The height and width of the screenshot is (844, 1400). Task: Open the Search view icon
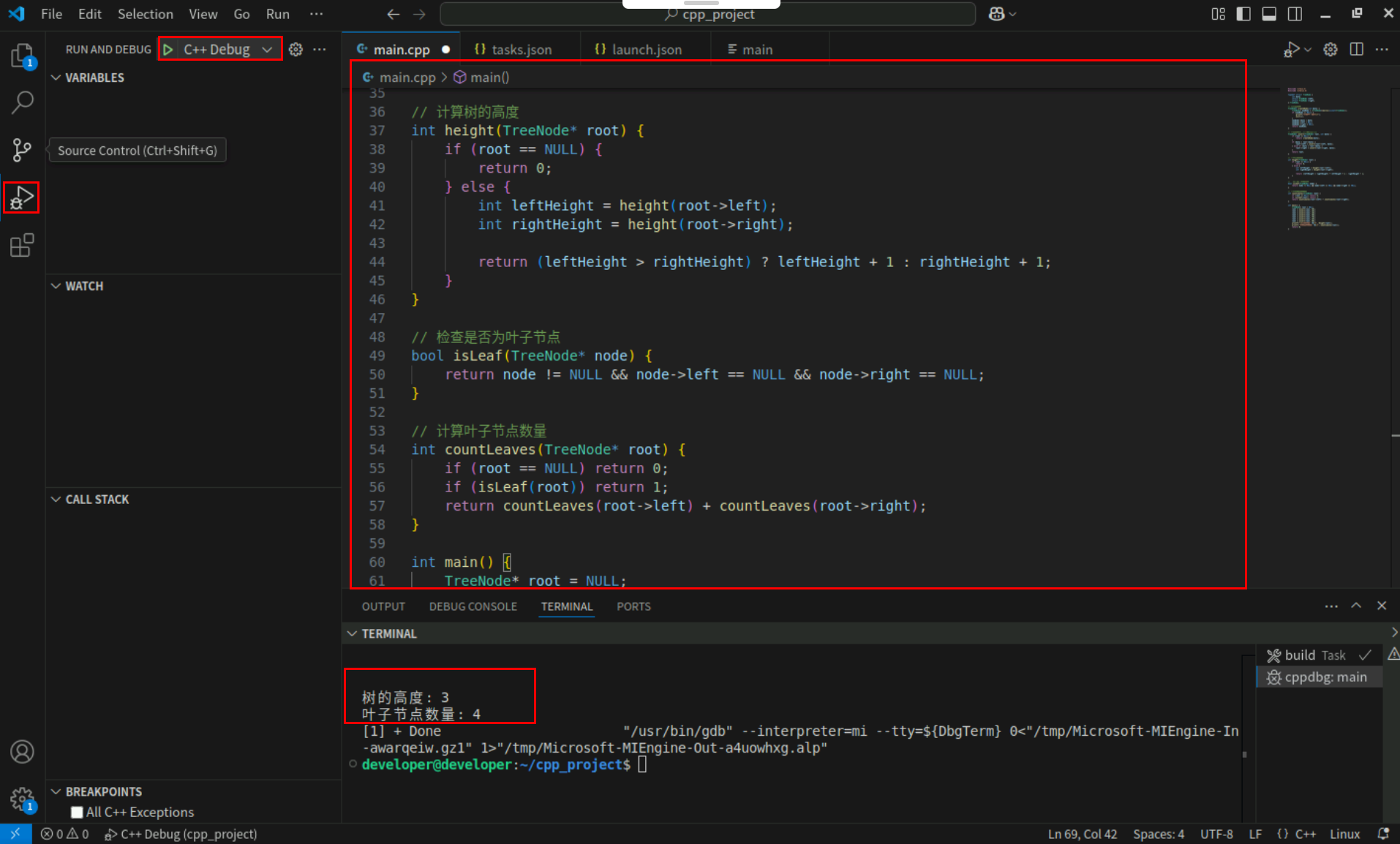[x=22, y=102]
